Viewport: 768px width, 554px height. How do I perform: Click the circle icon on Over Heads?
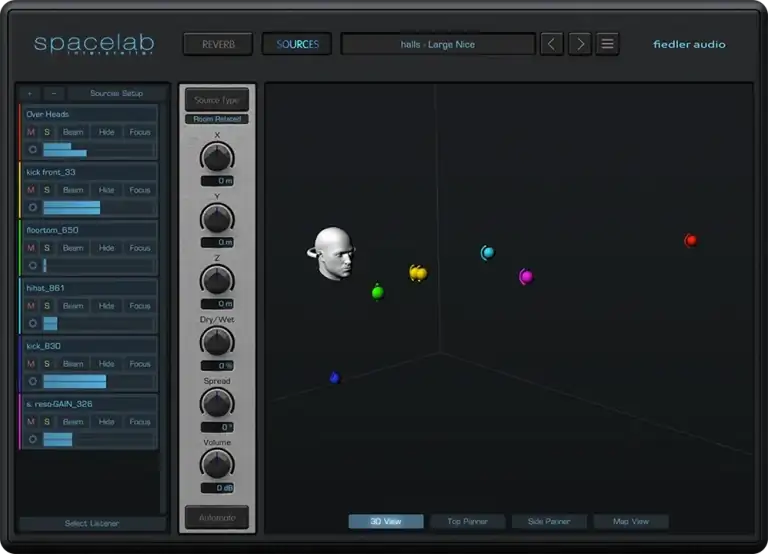point(33,149)
